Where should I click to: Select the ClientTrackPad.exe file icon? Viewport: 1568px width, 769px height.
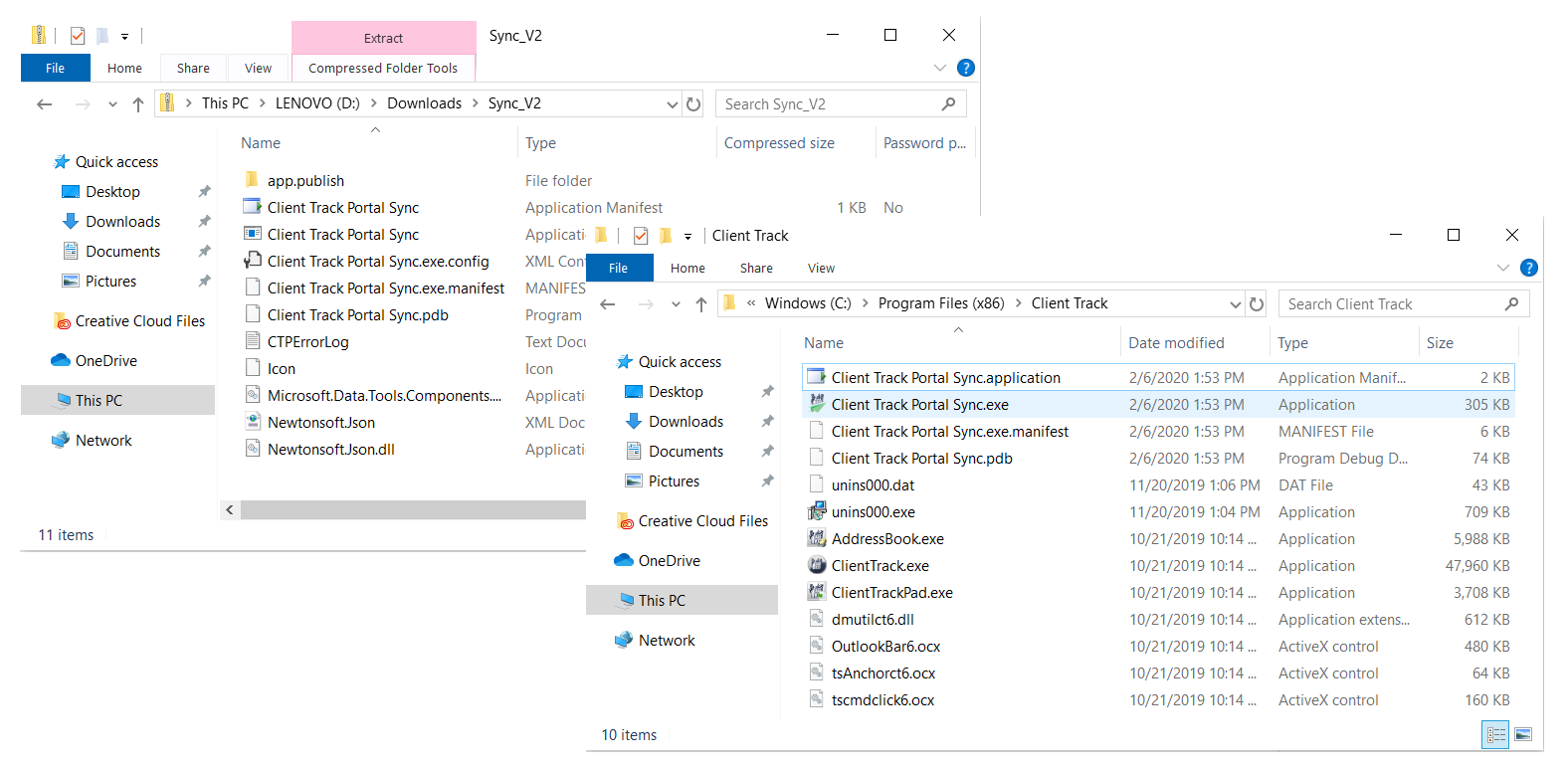[817, 592]
